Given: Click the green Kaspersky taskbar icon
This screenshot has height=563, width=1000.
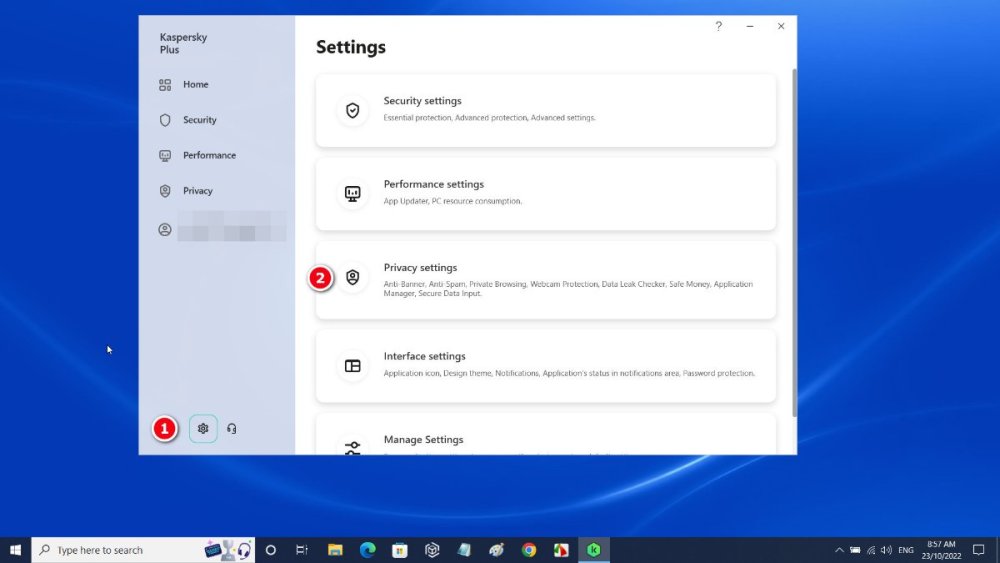Looking at the screenshot, I should 594,550.
